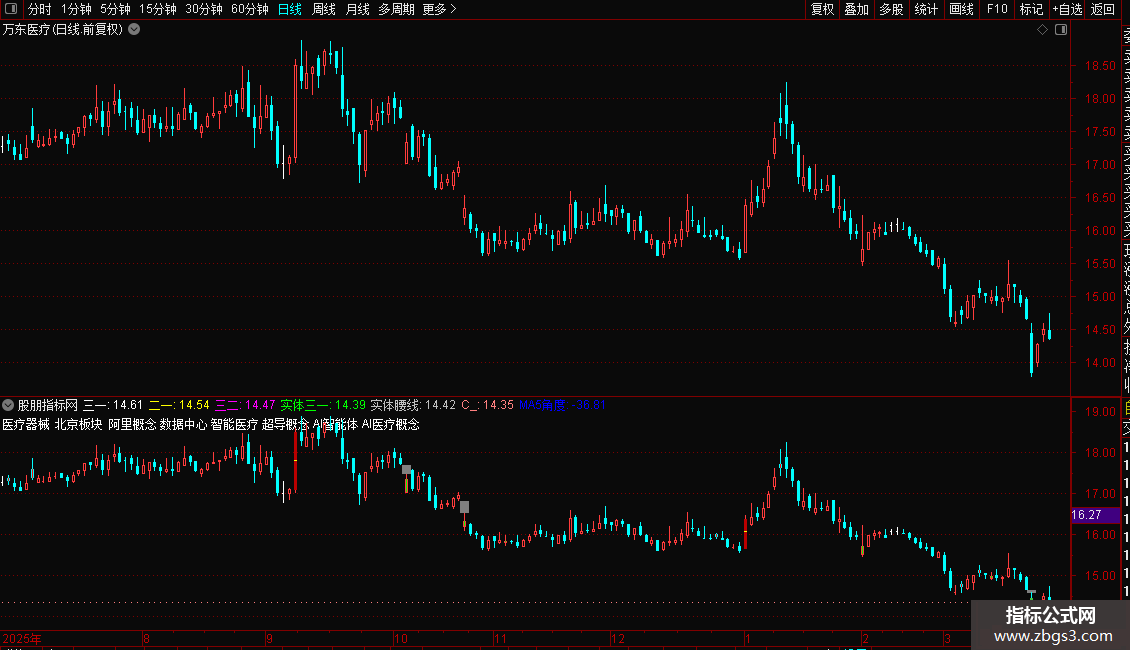Expand the 股朋指标网 indicator dropdown arrow

tap(8, 405)
